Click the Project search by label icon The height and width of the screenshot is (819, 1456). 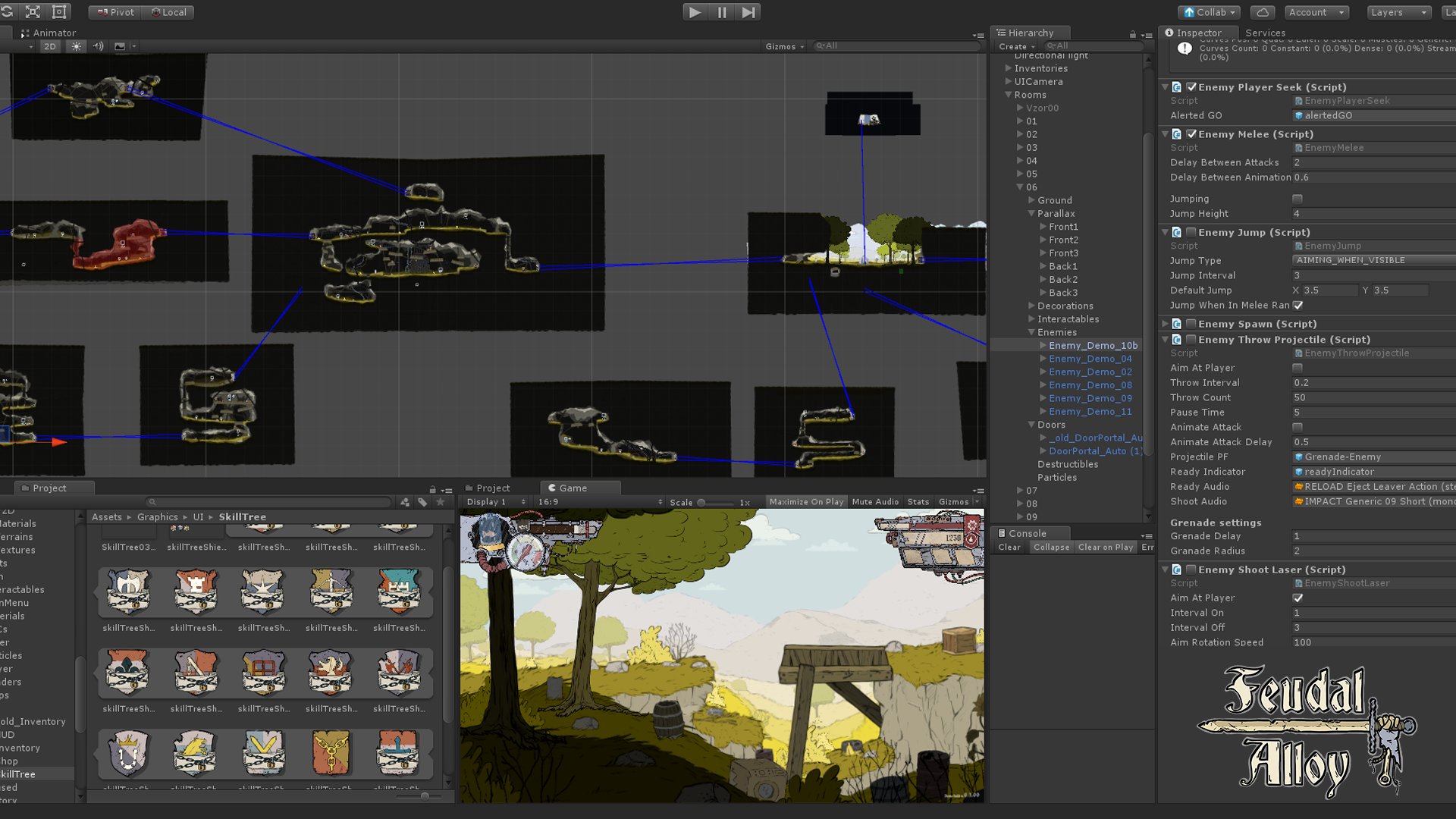(422, 502)
